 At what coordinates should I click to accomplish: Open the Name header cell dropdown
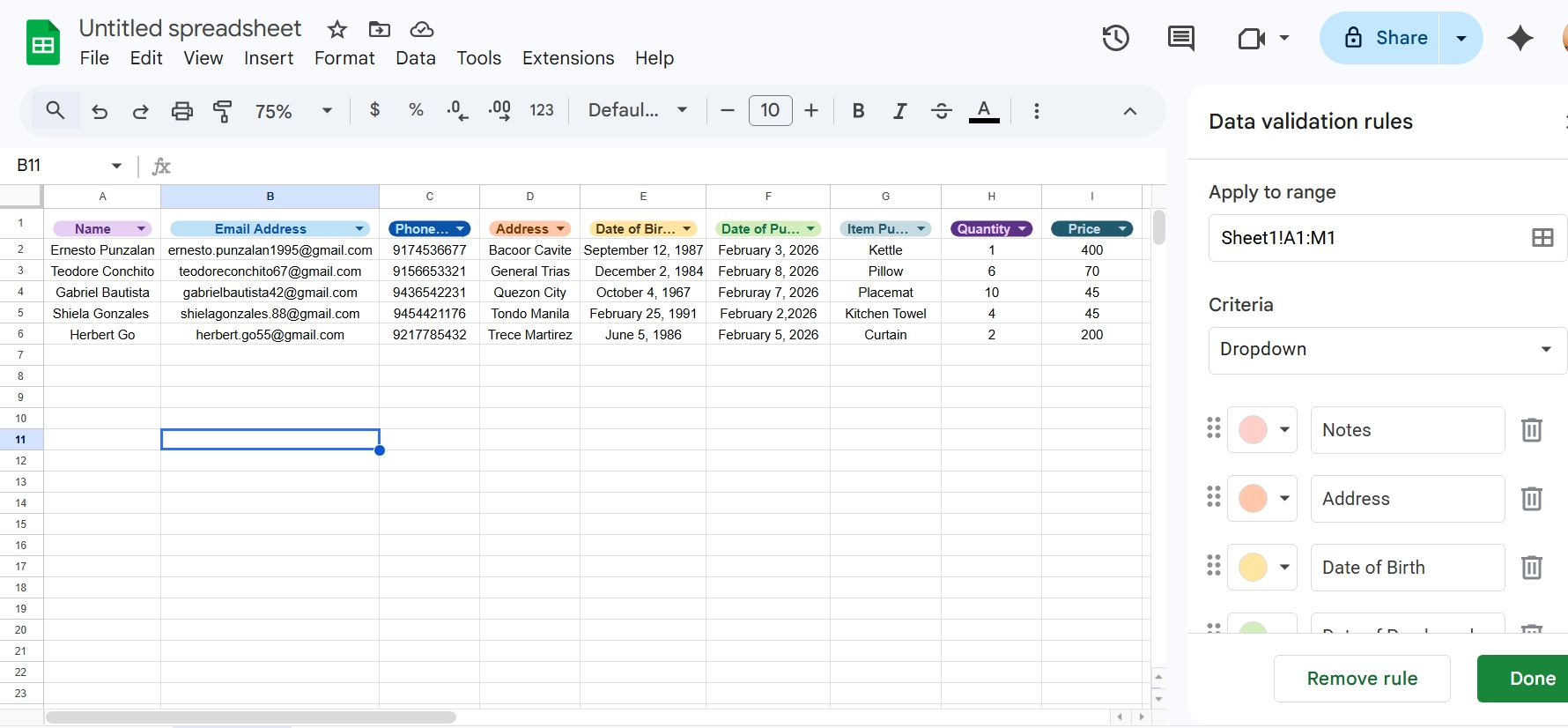tap(141, 229)
